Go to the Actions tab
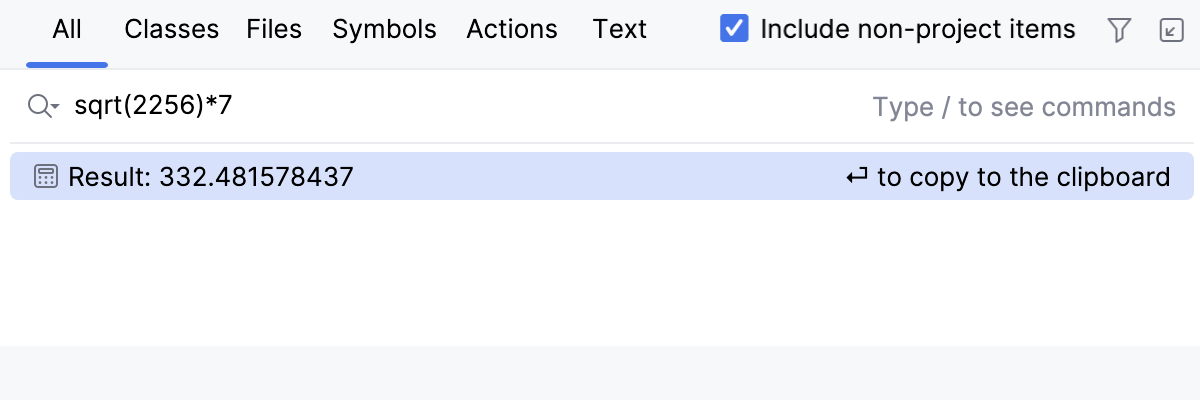Image resolution: width=1200 pixels, height=400 pixels. [x=511, y=29]
